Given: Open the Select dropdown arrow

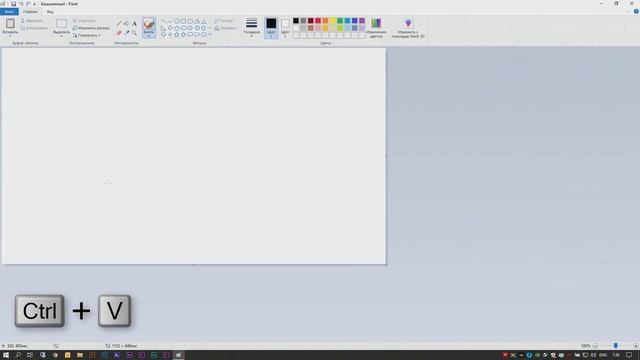Looking at the screenshot, I should (x=62, y=36).
